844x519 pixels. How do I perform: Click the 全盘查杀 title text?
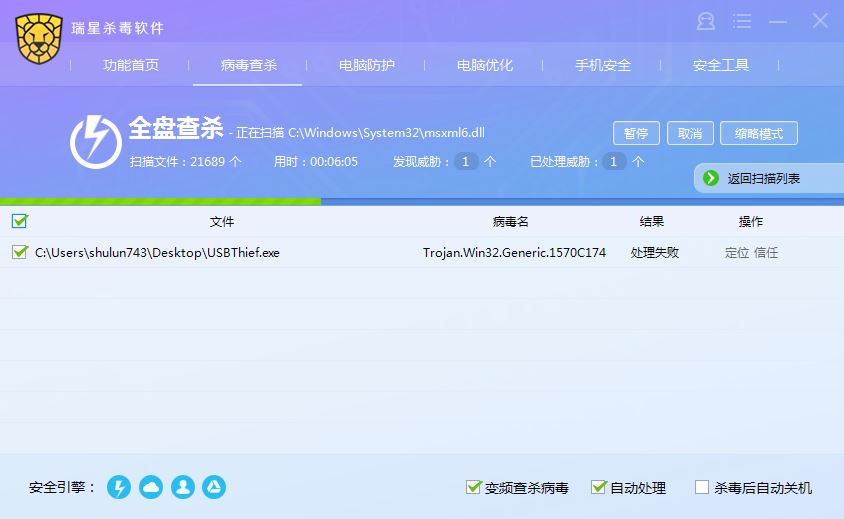[176, 128]
